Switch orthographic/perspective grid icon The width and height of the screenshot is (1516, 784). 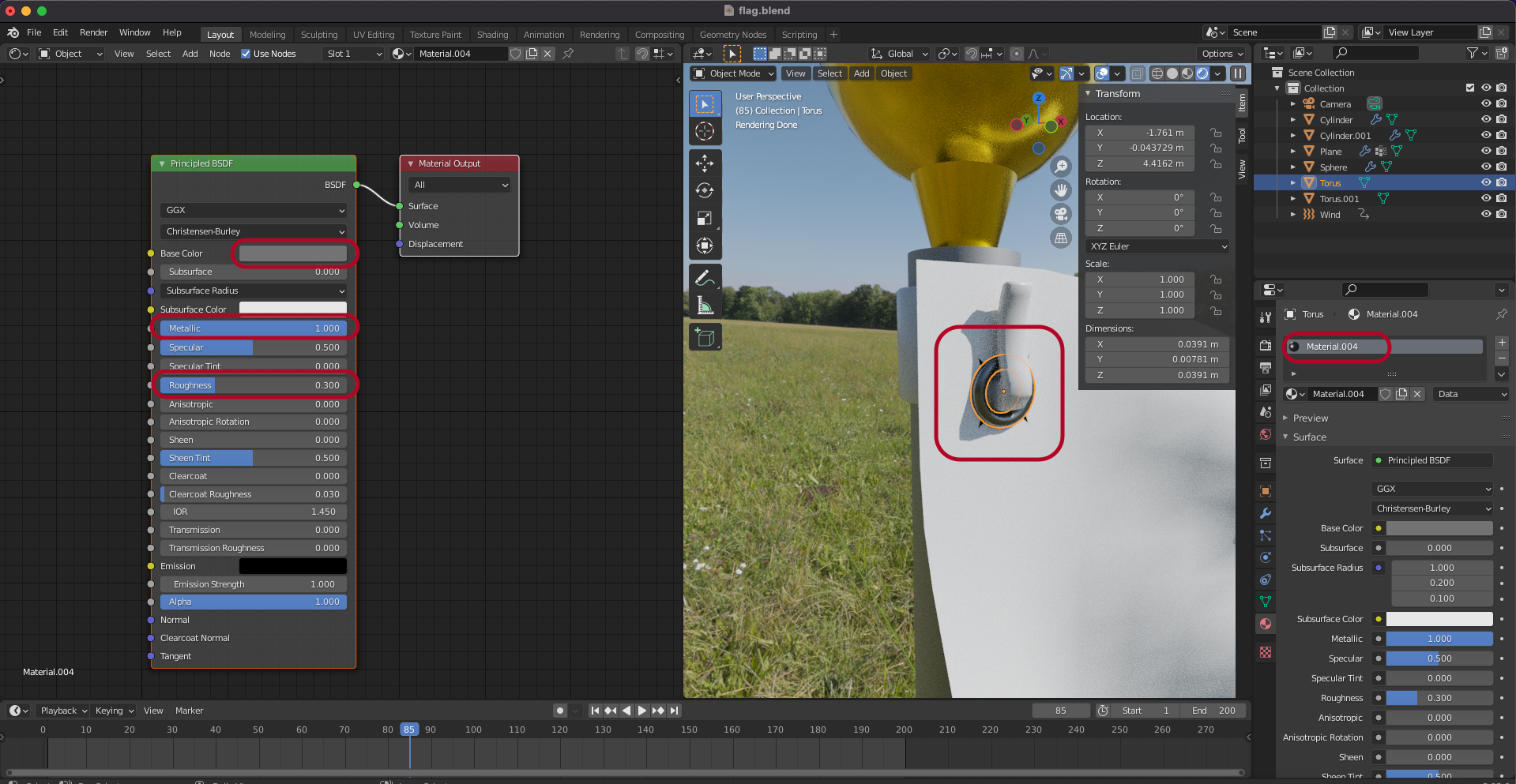click(1061, 238)
